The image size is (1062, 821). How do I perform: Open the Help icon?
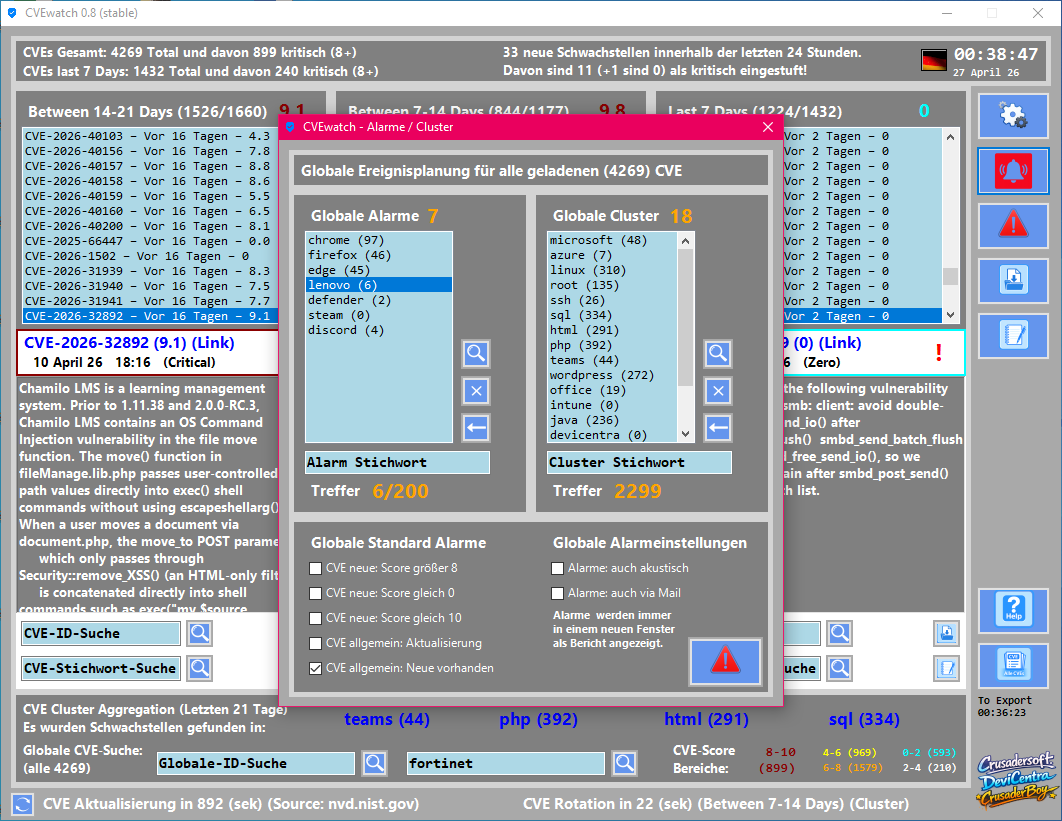coord(1013,610)
